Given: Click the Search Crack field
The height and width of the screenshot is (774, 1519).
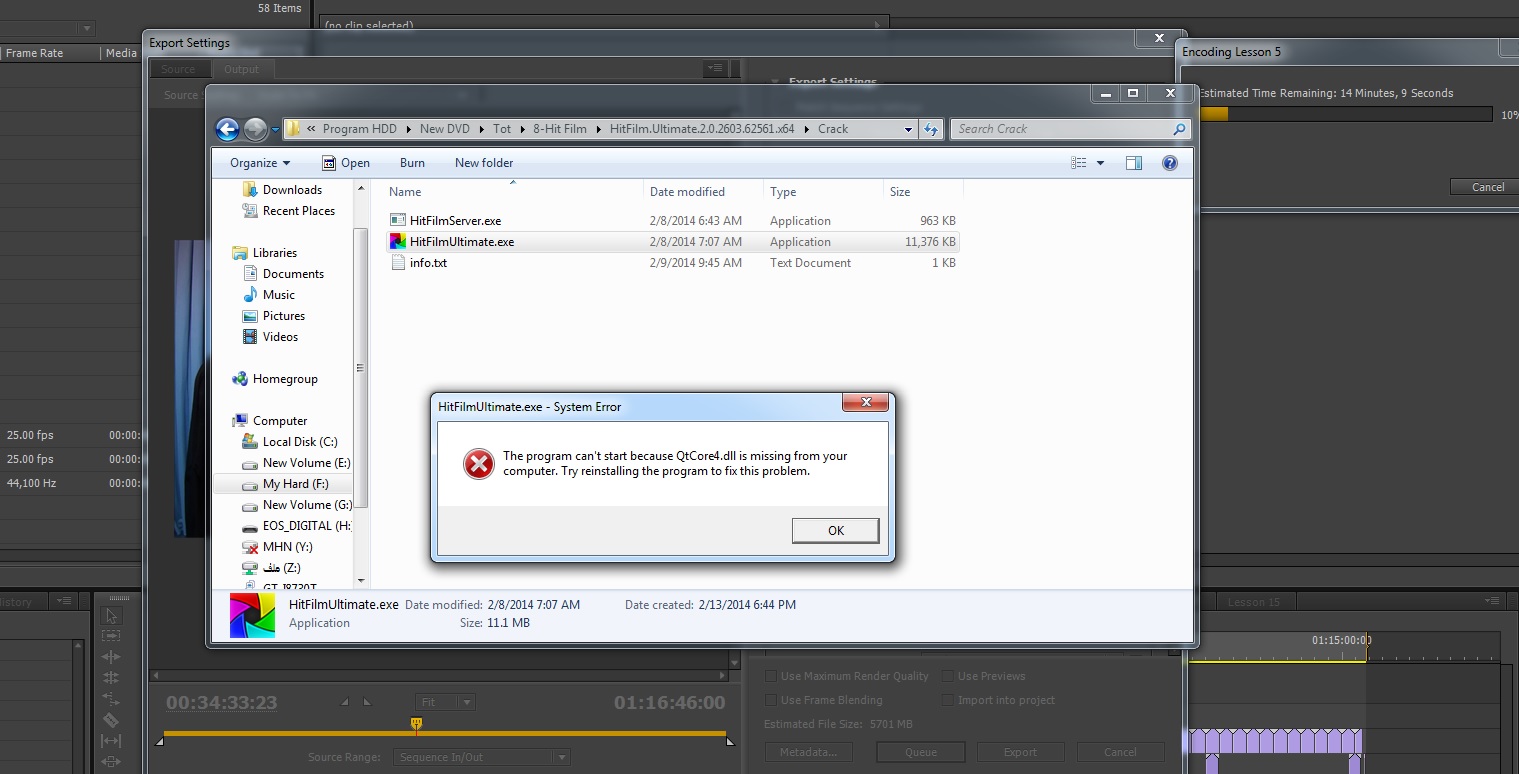Looking at the screenshot, I should [1070, 129].
